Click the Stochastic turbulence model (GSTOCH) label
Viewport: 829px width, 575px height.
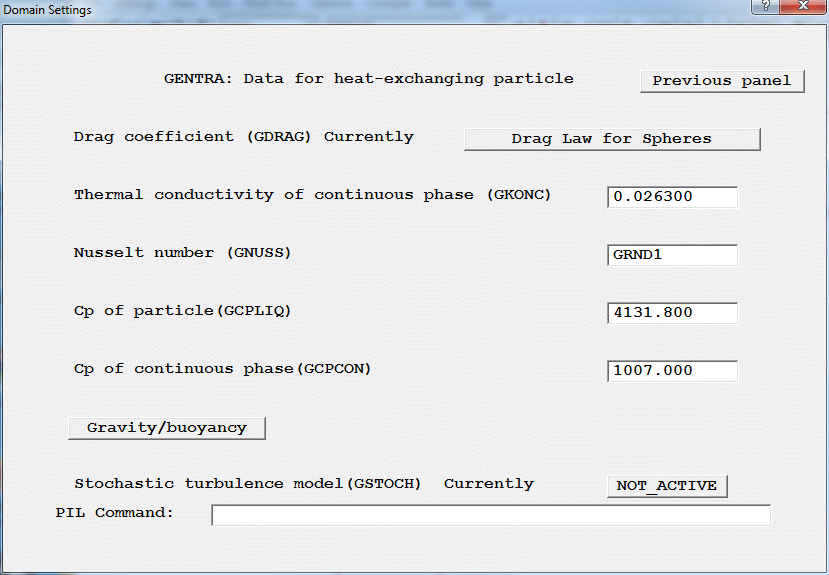pyautogui.click(x=247, y=483)
